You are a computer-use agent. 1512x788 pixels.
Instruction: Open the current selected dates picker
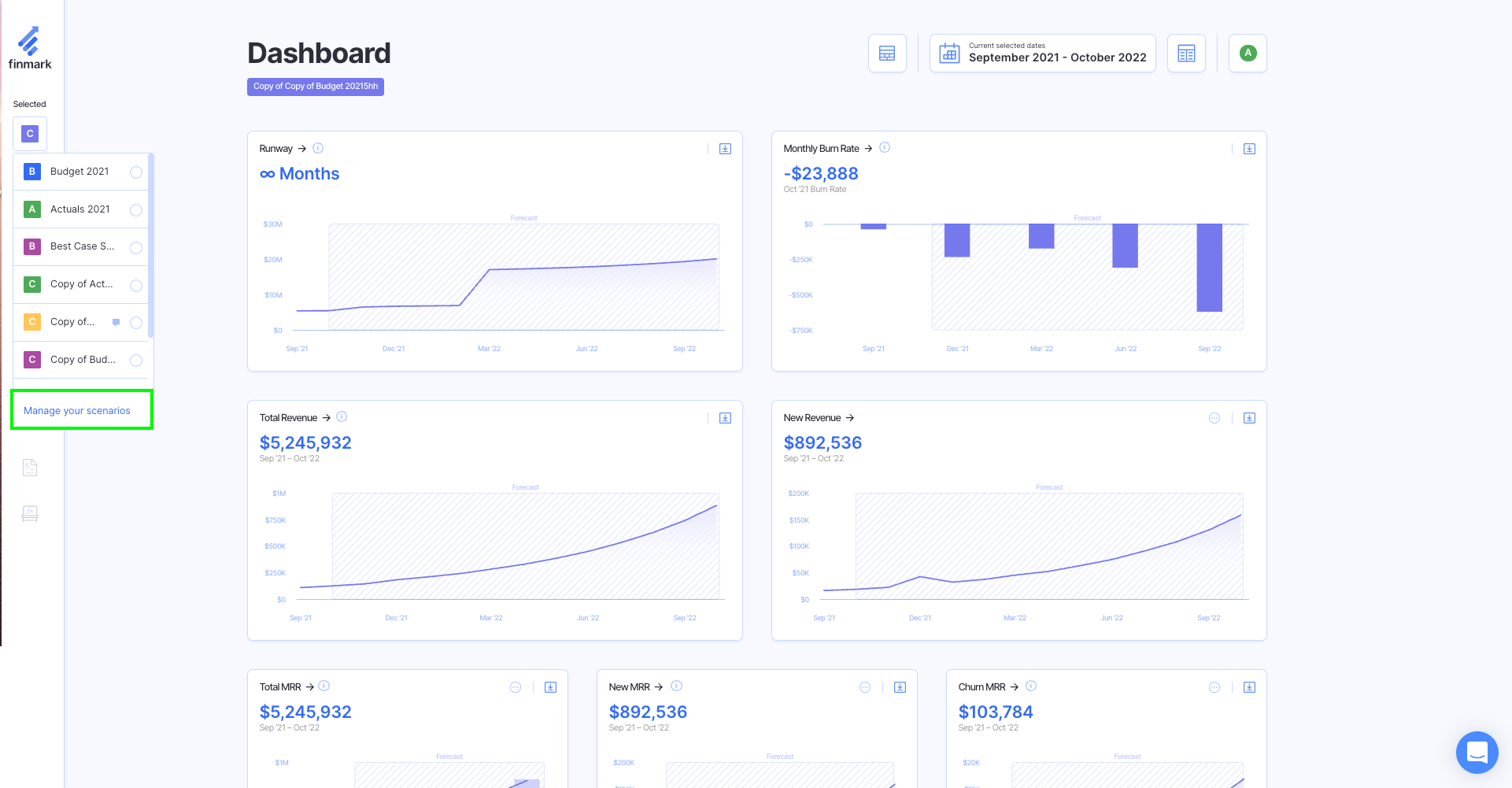pyautogui.click(x=1042, y=54)
